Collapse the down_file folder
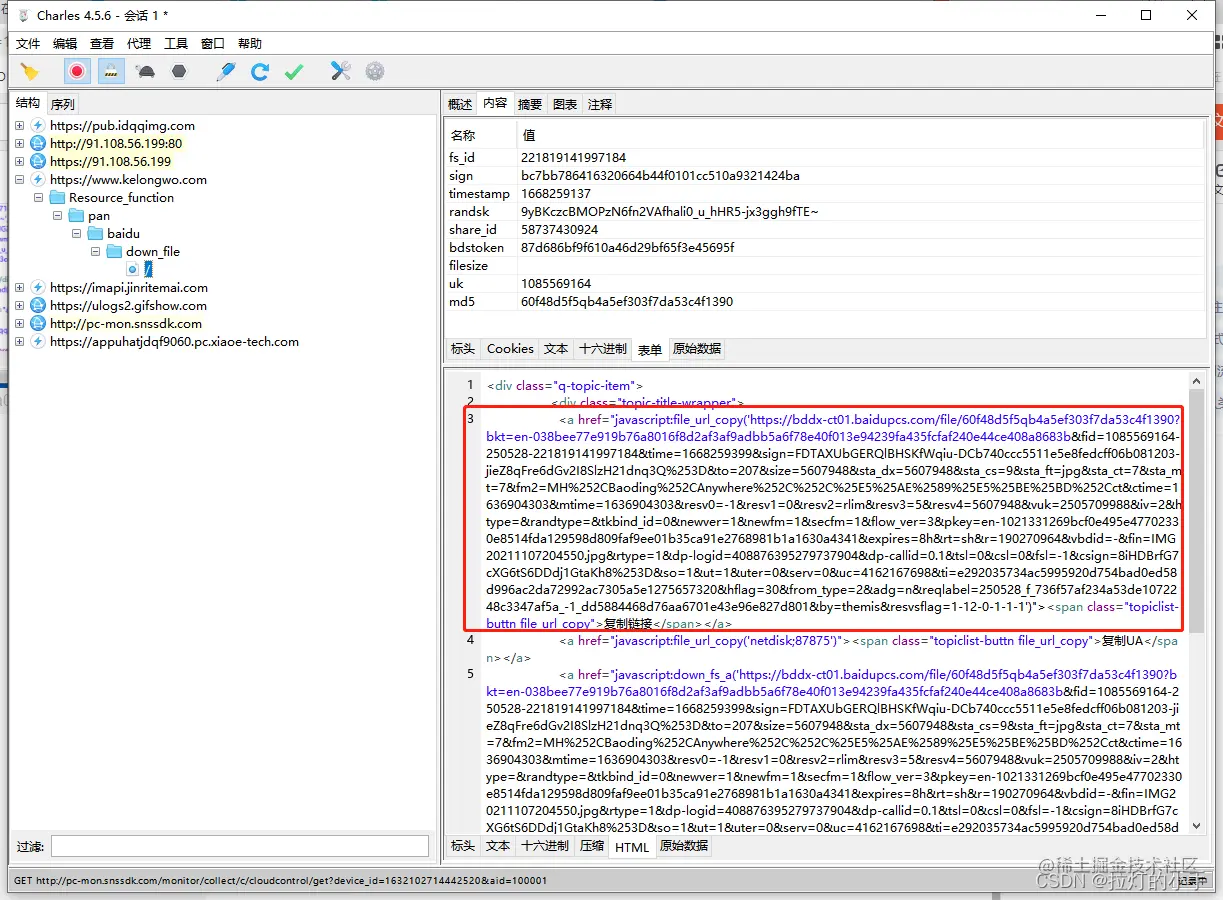1223x900 pixels. pos(95,252)
